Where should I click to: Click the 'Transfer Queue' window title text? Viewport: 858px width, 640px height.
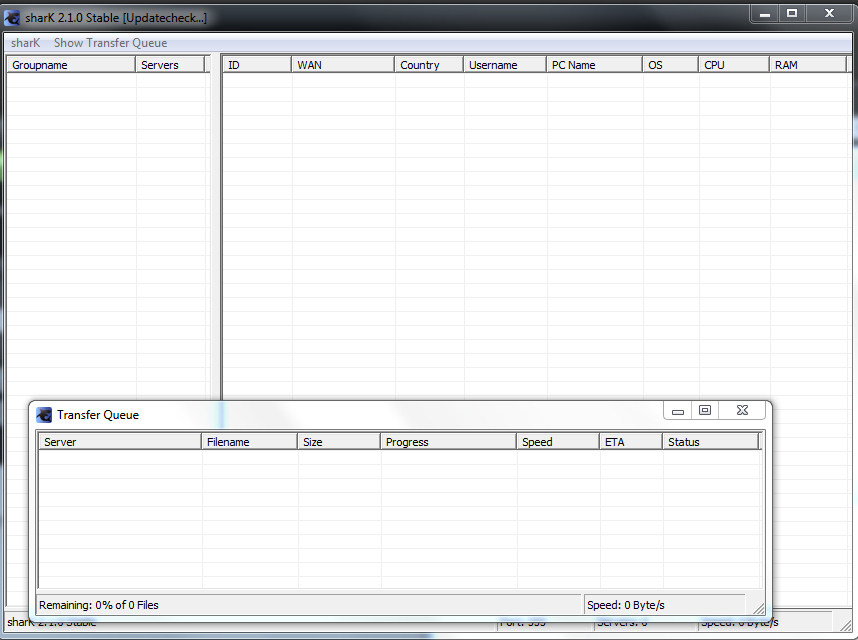98,415
